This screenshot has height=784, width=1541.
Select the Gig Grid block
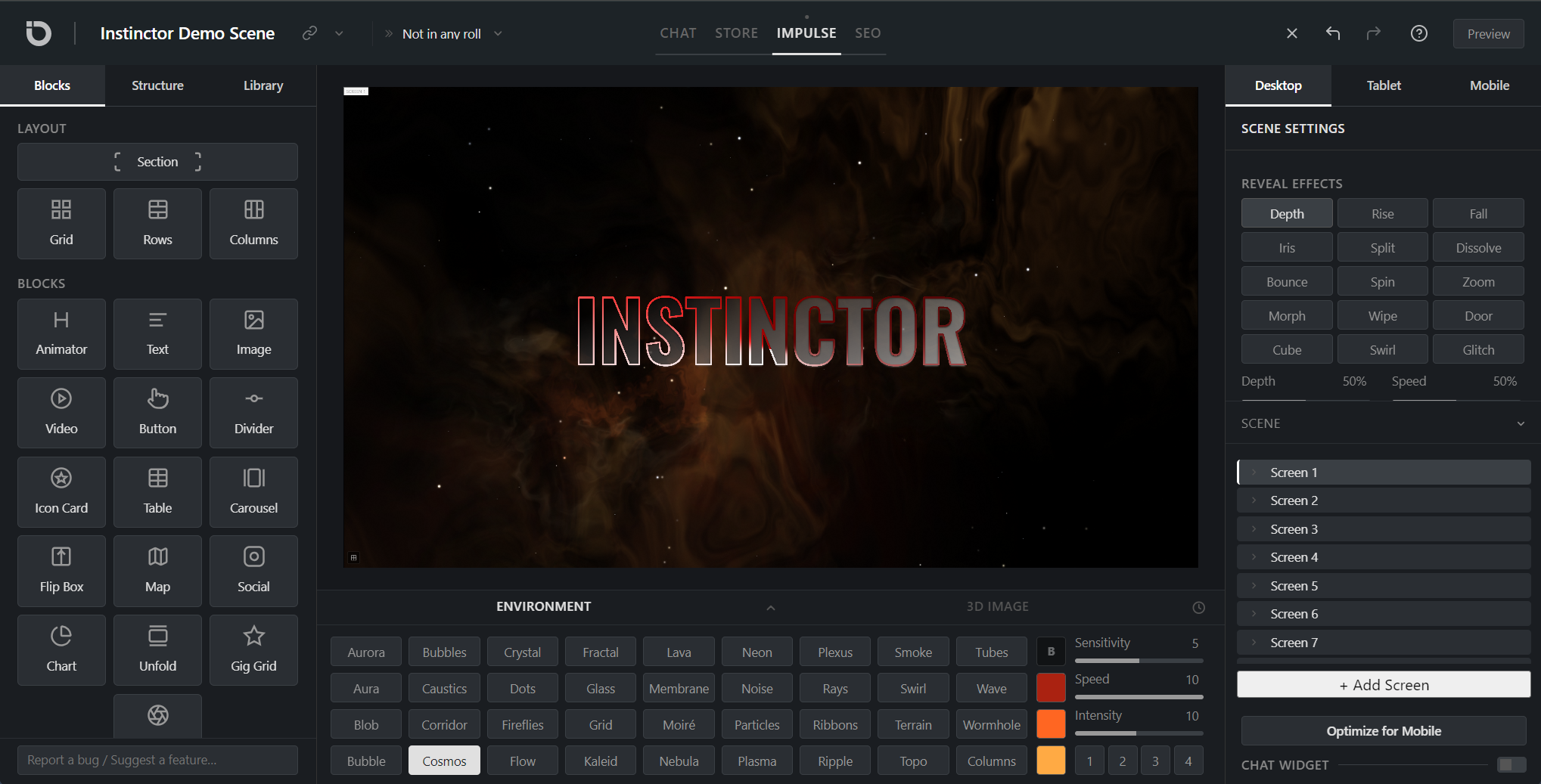253,650
